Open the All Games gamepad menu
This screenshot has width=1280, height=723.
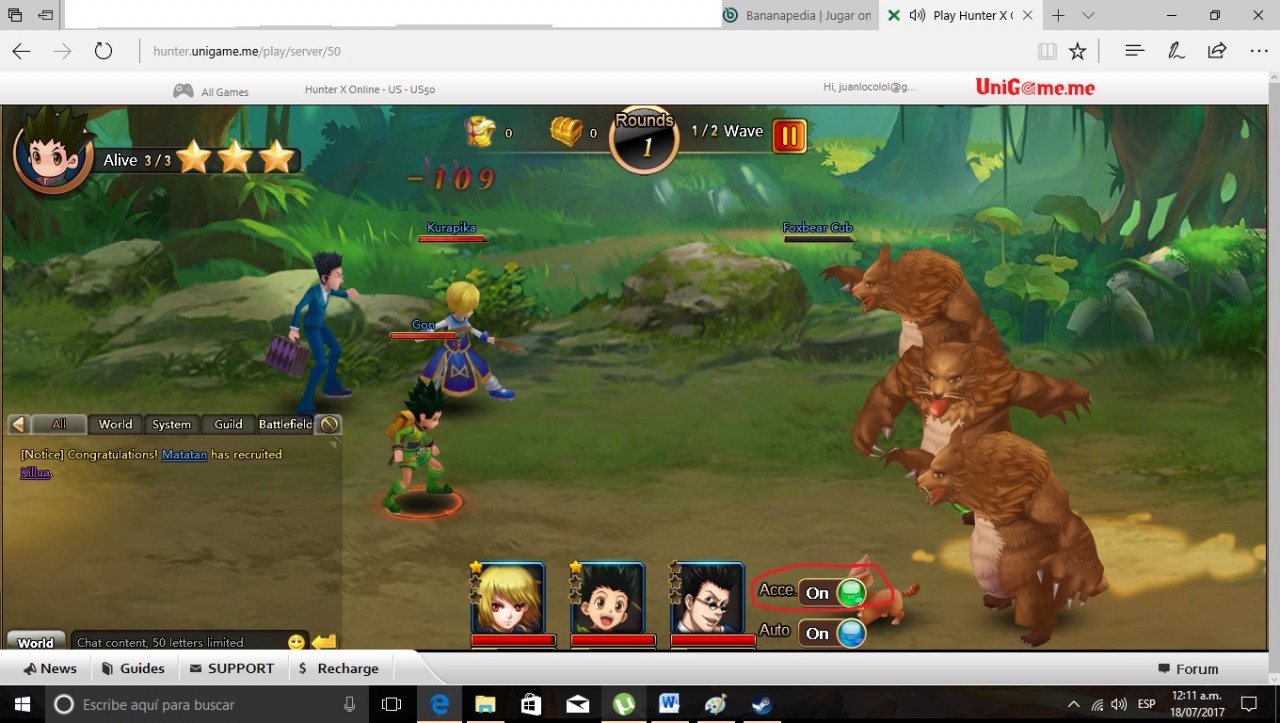point(211,91)
